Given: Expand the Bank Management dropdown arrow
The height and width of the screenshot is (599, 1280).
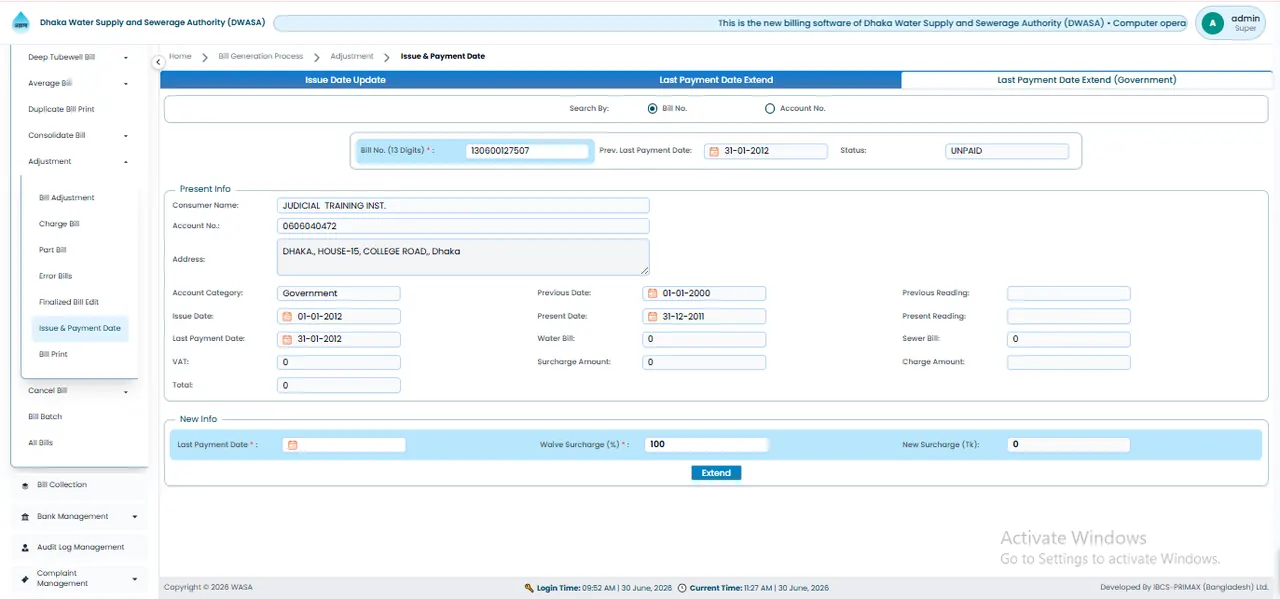Looking at the screenshot, I should point(135,517).
